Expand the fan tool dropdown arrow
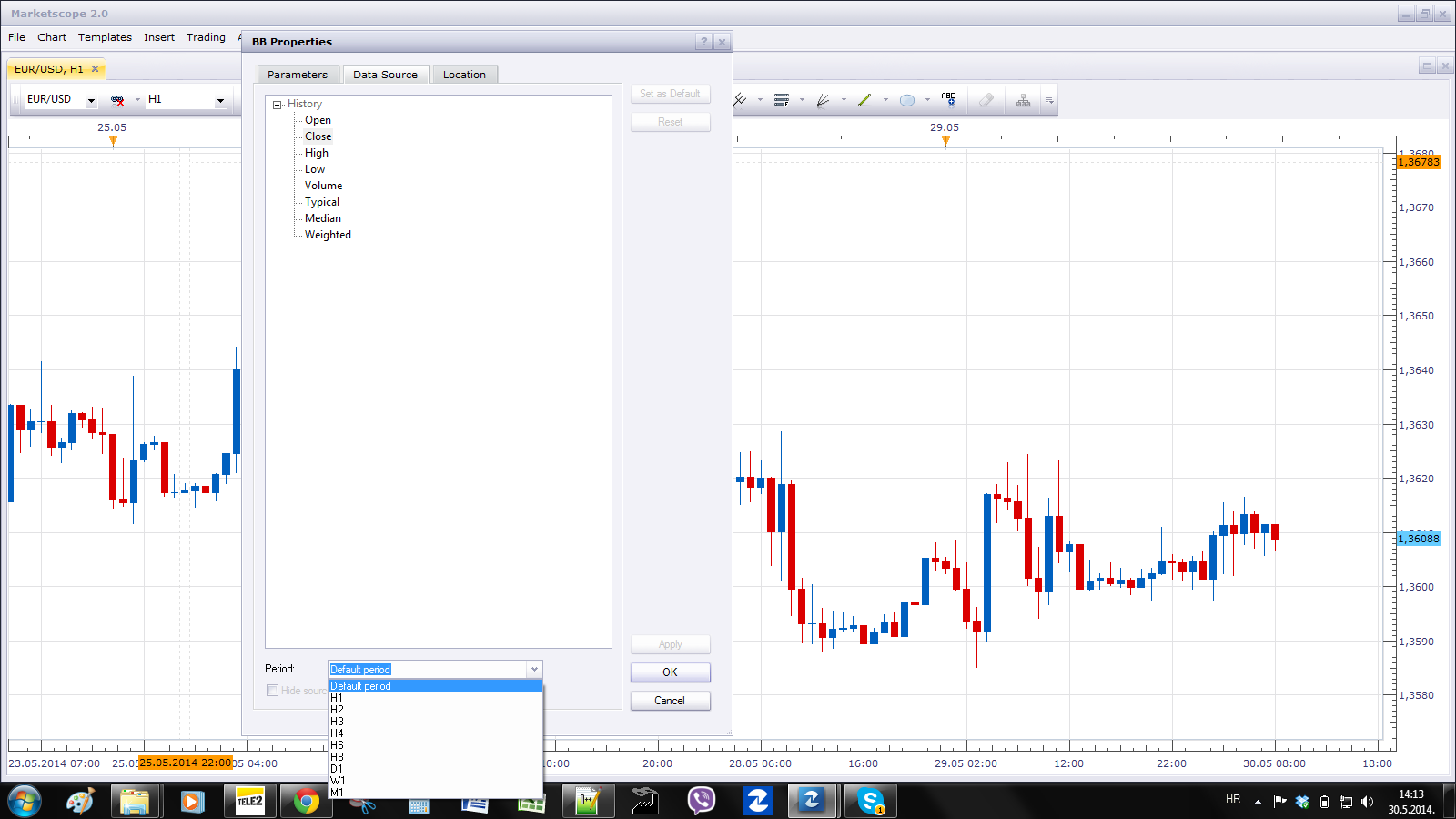The image size is (1456, 819). (x=844, y=100)
